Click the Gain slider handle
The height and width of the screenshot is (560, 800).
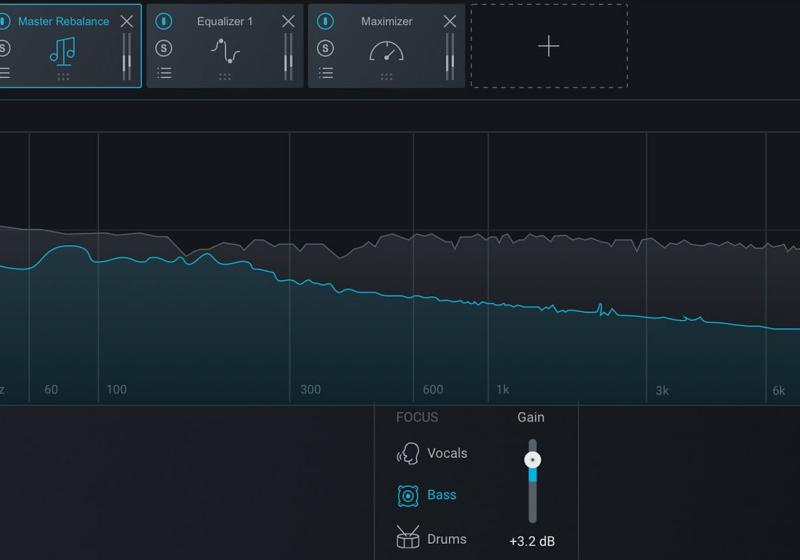coord(533,460)
